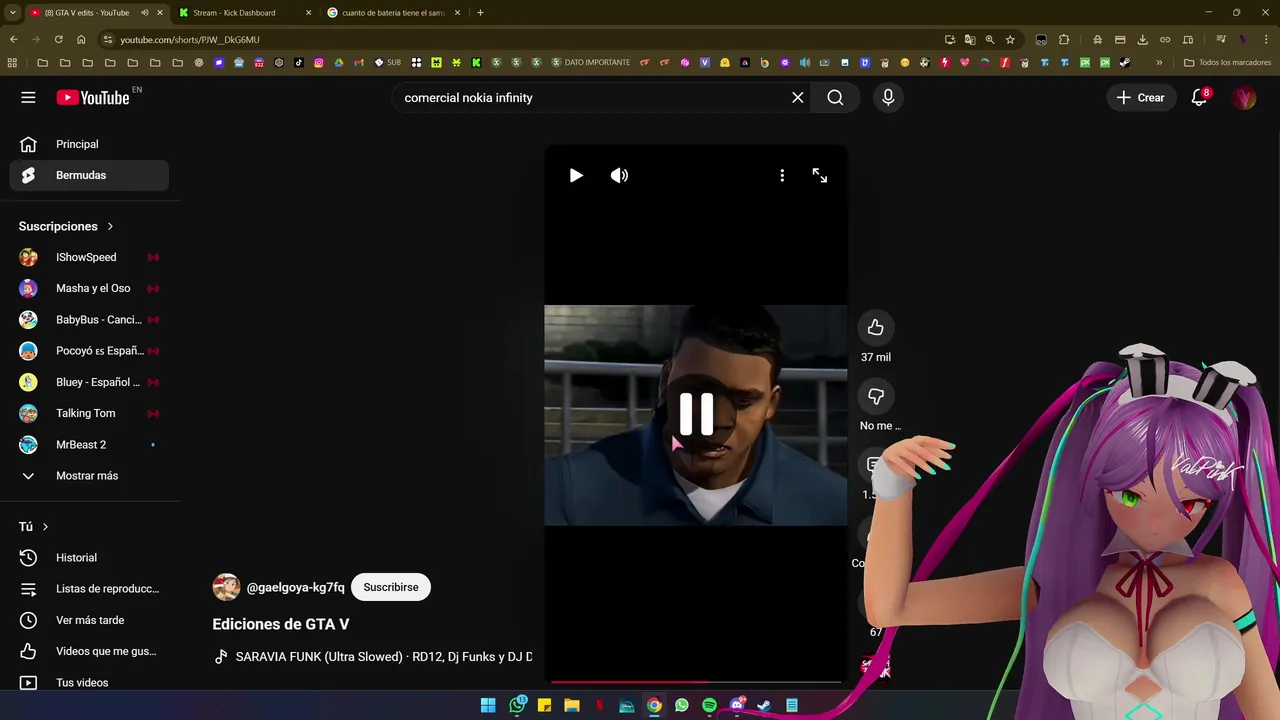
Task: Clear the search text with the X
Action: coord(798,97)
